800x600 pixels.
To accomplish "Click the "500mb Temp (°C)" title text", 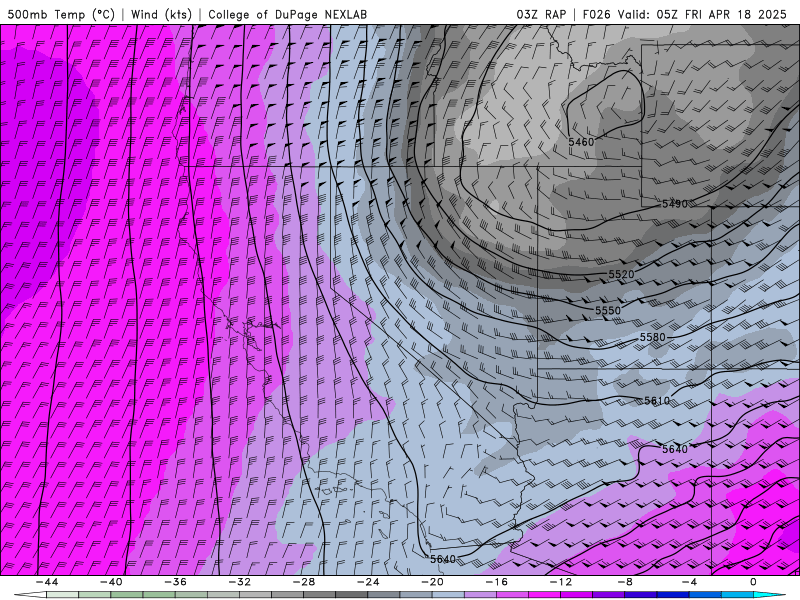I will click(x=61, y=15).
